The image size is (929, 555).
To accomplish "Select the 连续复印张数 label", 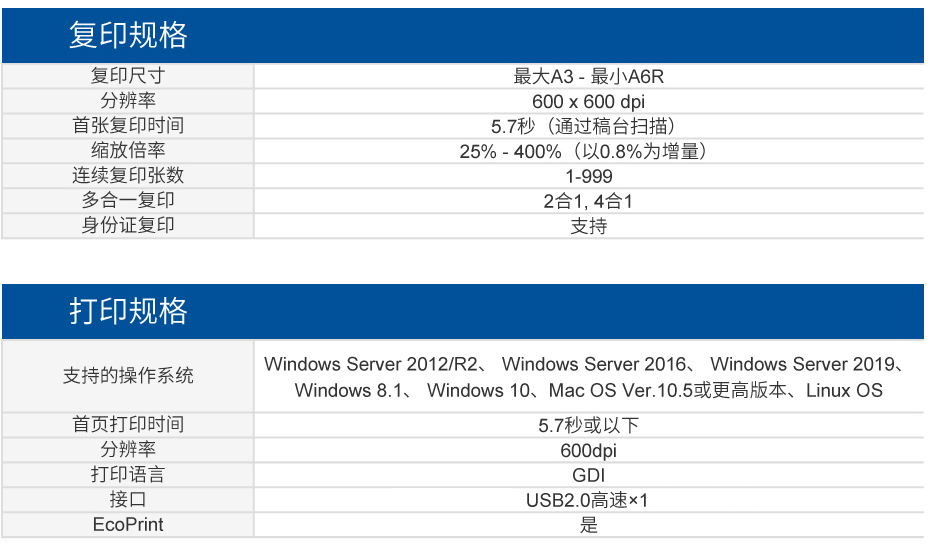I will click(x=128, y=176).
